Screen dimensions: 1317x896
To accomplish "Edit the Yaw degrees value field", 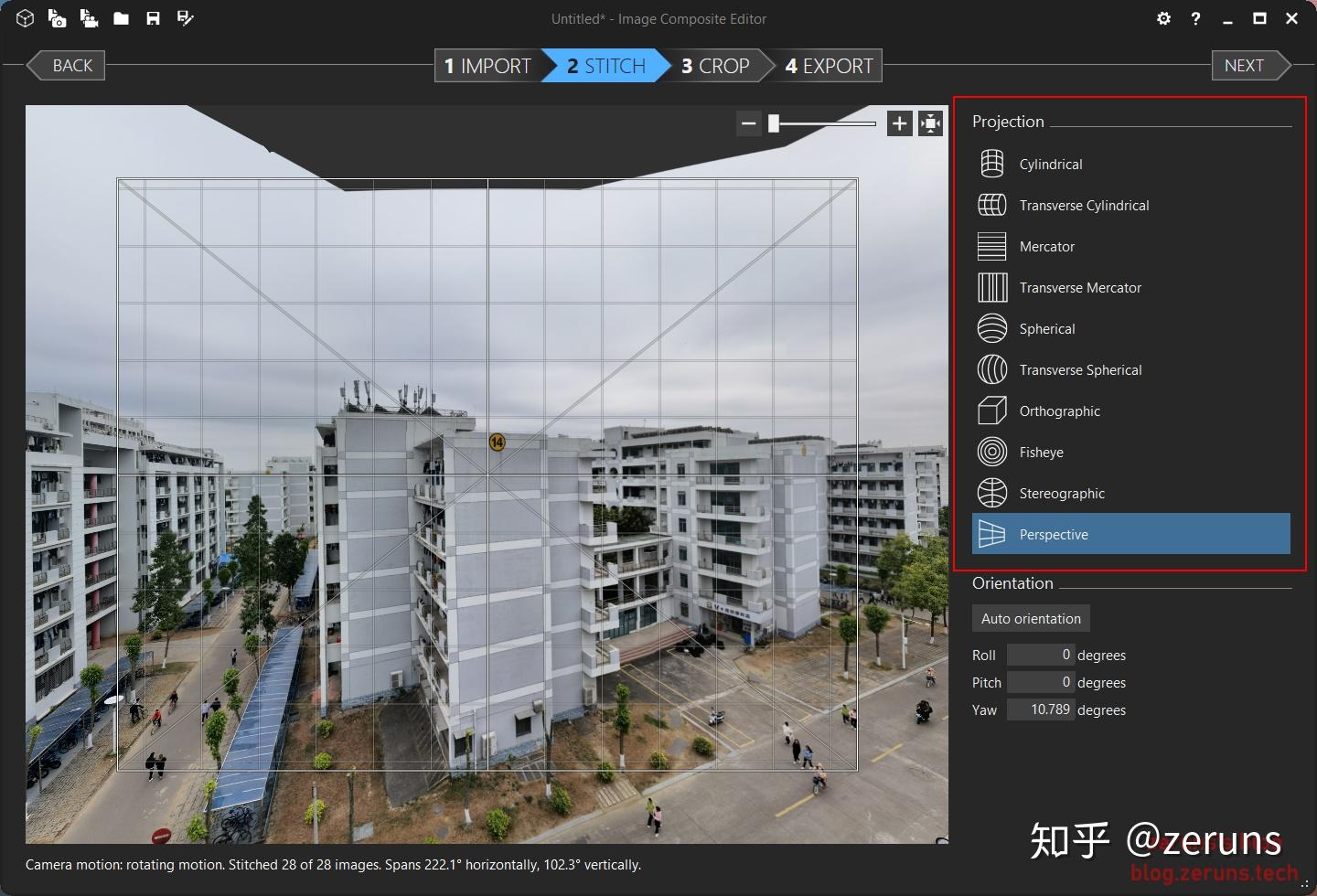I will click(x=1041, y=709).
